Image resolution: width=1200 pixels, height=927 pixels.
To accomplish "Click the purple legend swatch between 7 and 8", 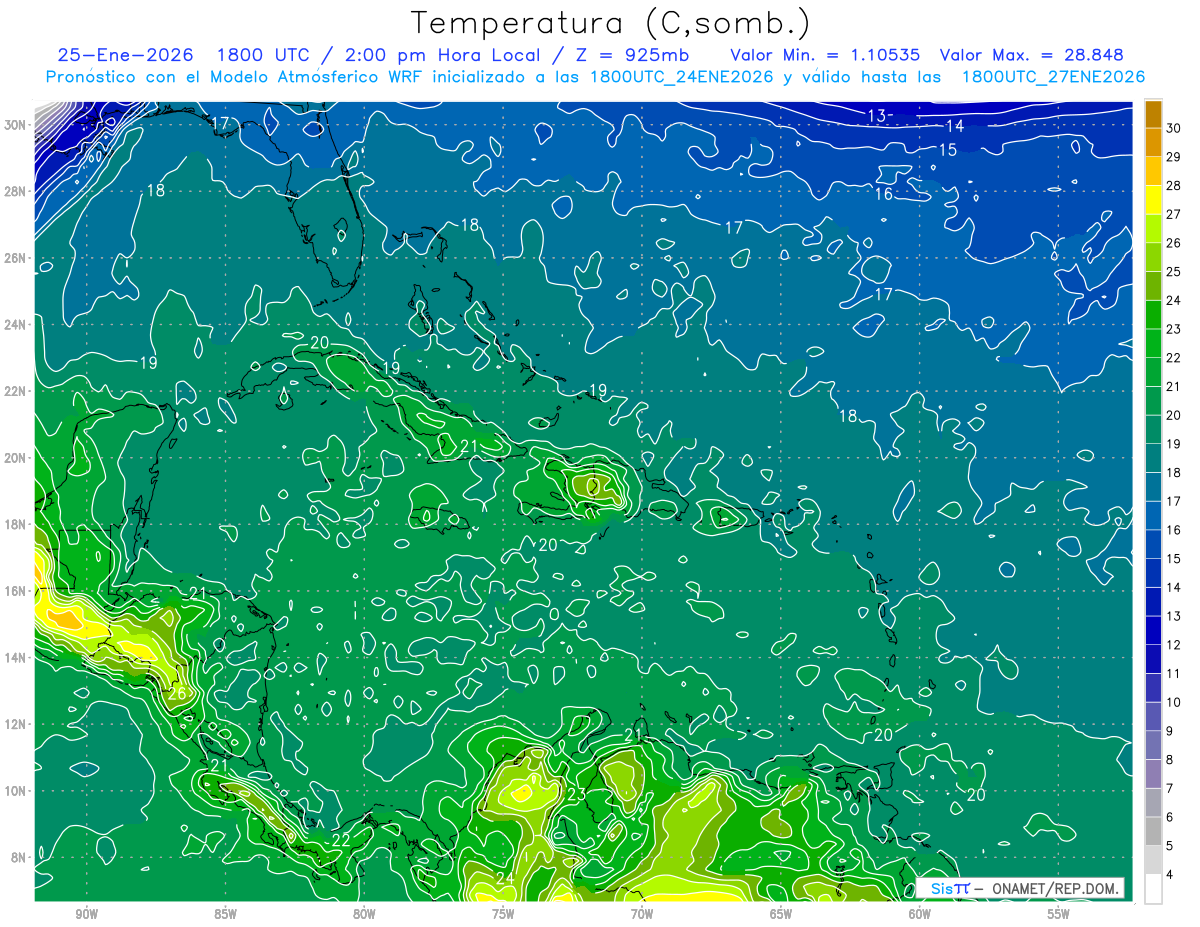I will [x=1153, y=774].
